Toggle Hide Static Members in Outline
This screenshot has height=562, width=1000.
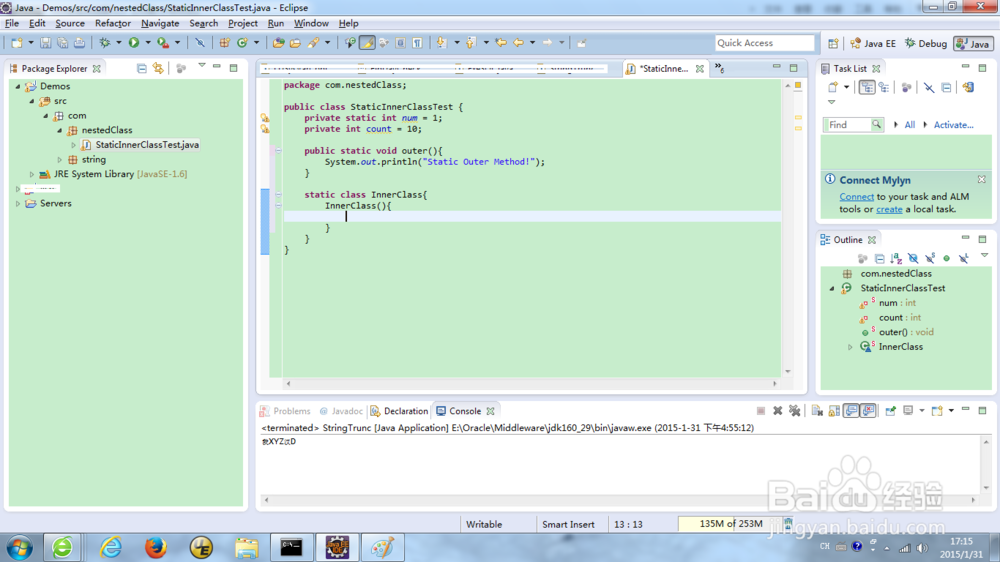[930, 258]
